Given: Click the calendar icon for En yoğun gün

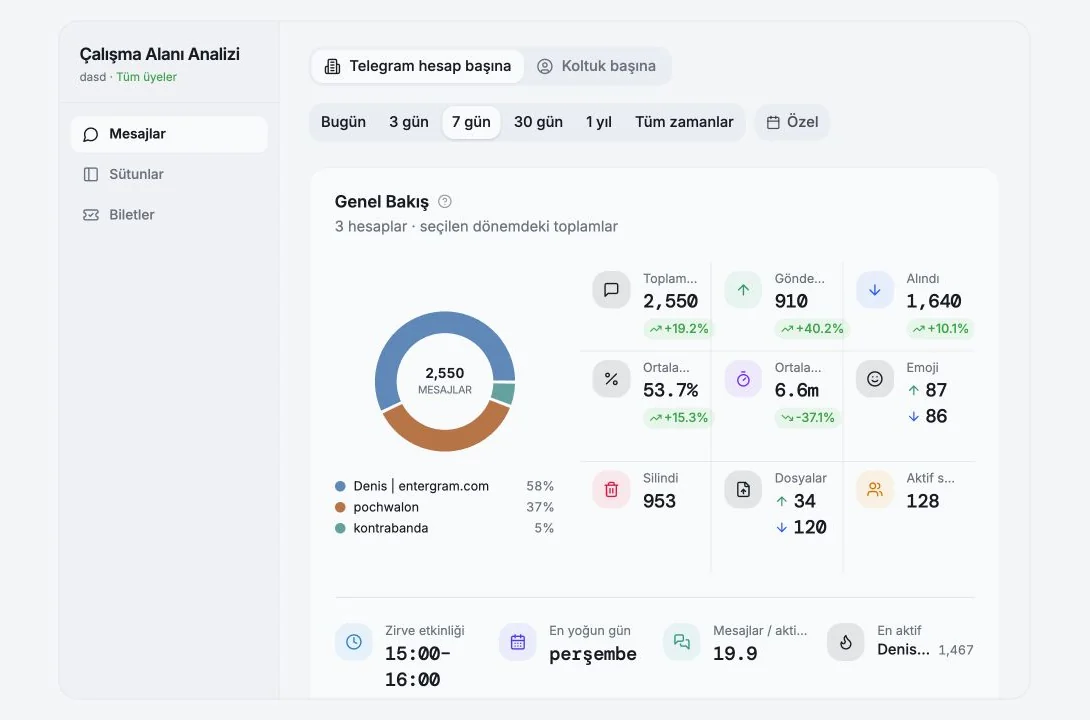Looking at the screenshot, I should coord(518,641).
